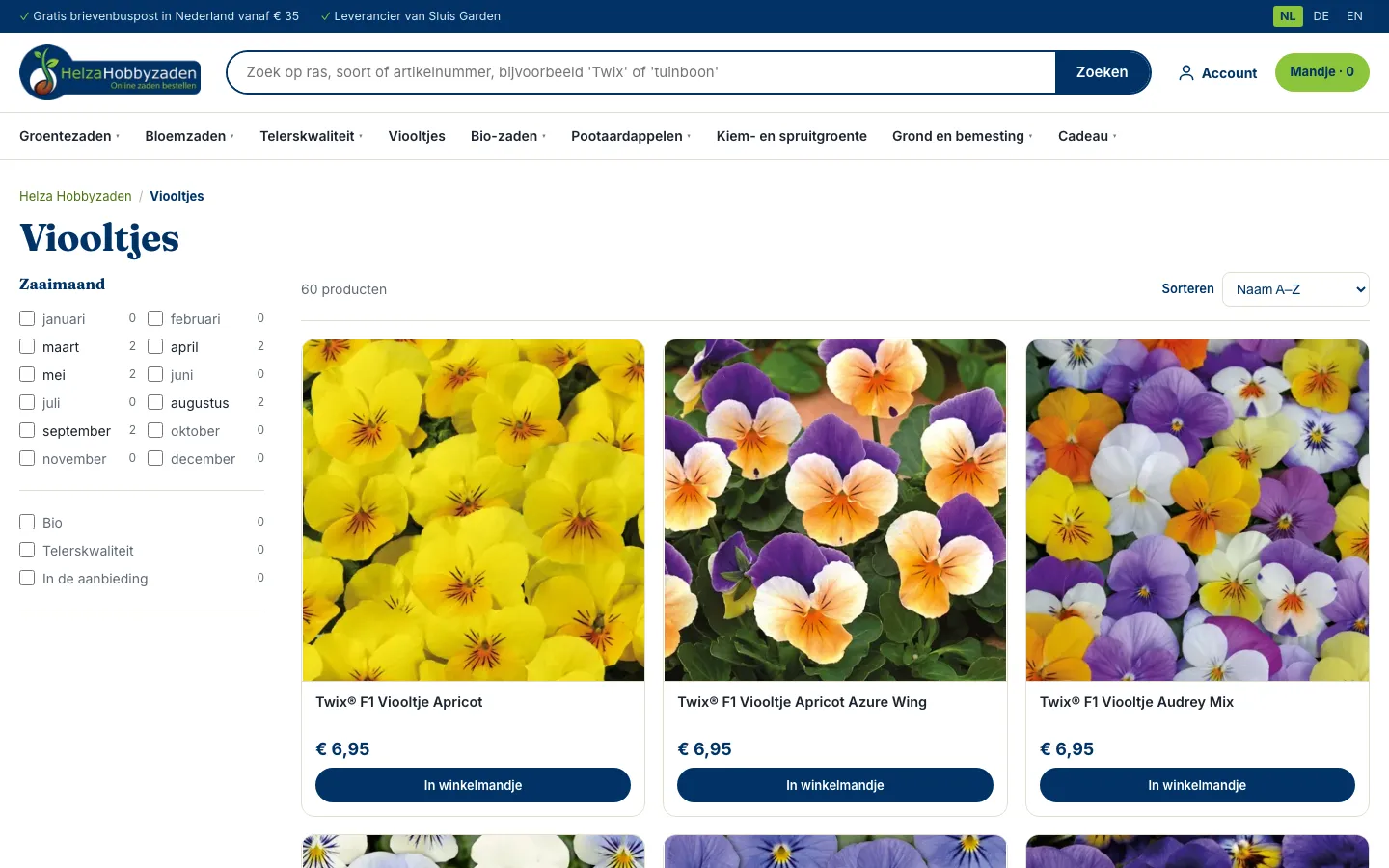Add Twix F1 Viooltje Apricot to cart
The image size is (1389, 868).
click(x=473, y=785)
